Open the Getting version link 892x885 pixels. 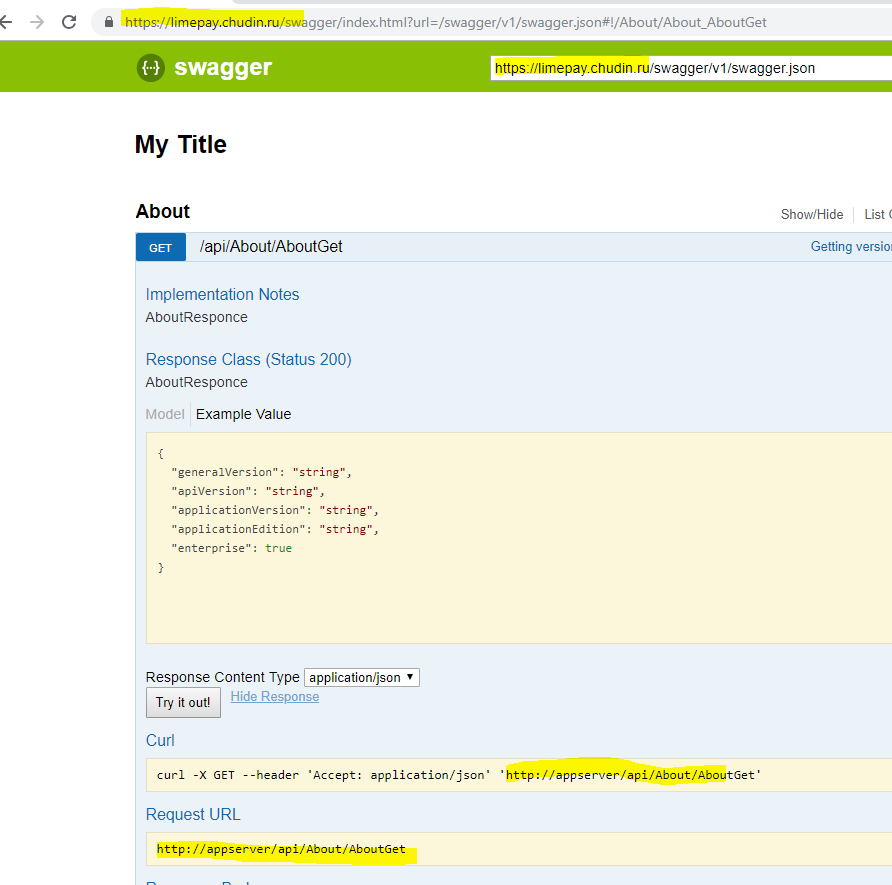tap(850, 246)
